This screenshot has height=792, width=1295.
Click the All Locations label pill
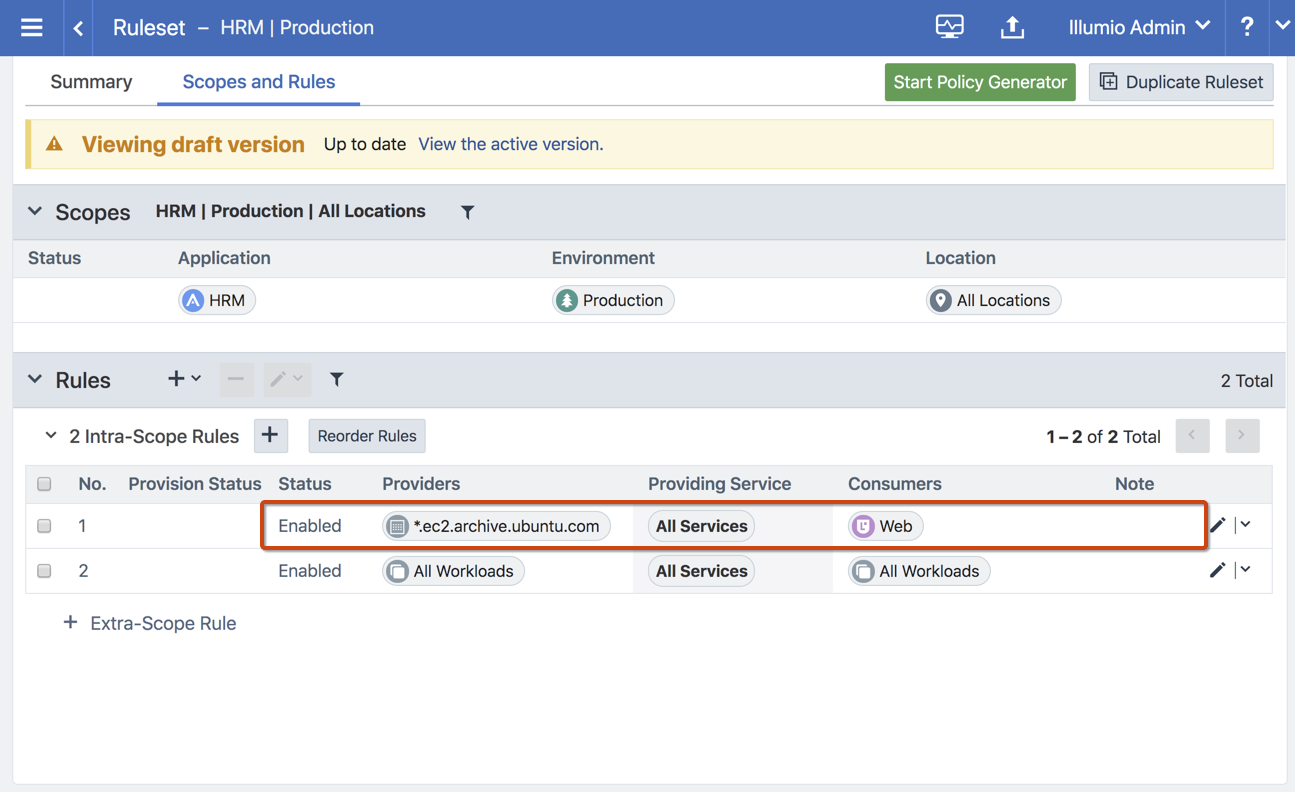click(x=993, y=300)
